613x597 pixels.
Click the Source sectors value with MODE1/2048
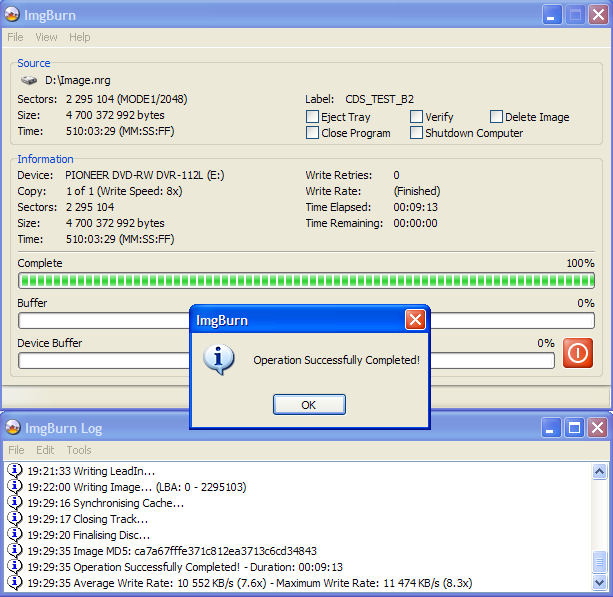127,99
